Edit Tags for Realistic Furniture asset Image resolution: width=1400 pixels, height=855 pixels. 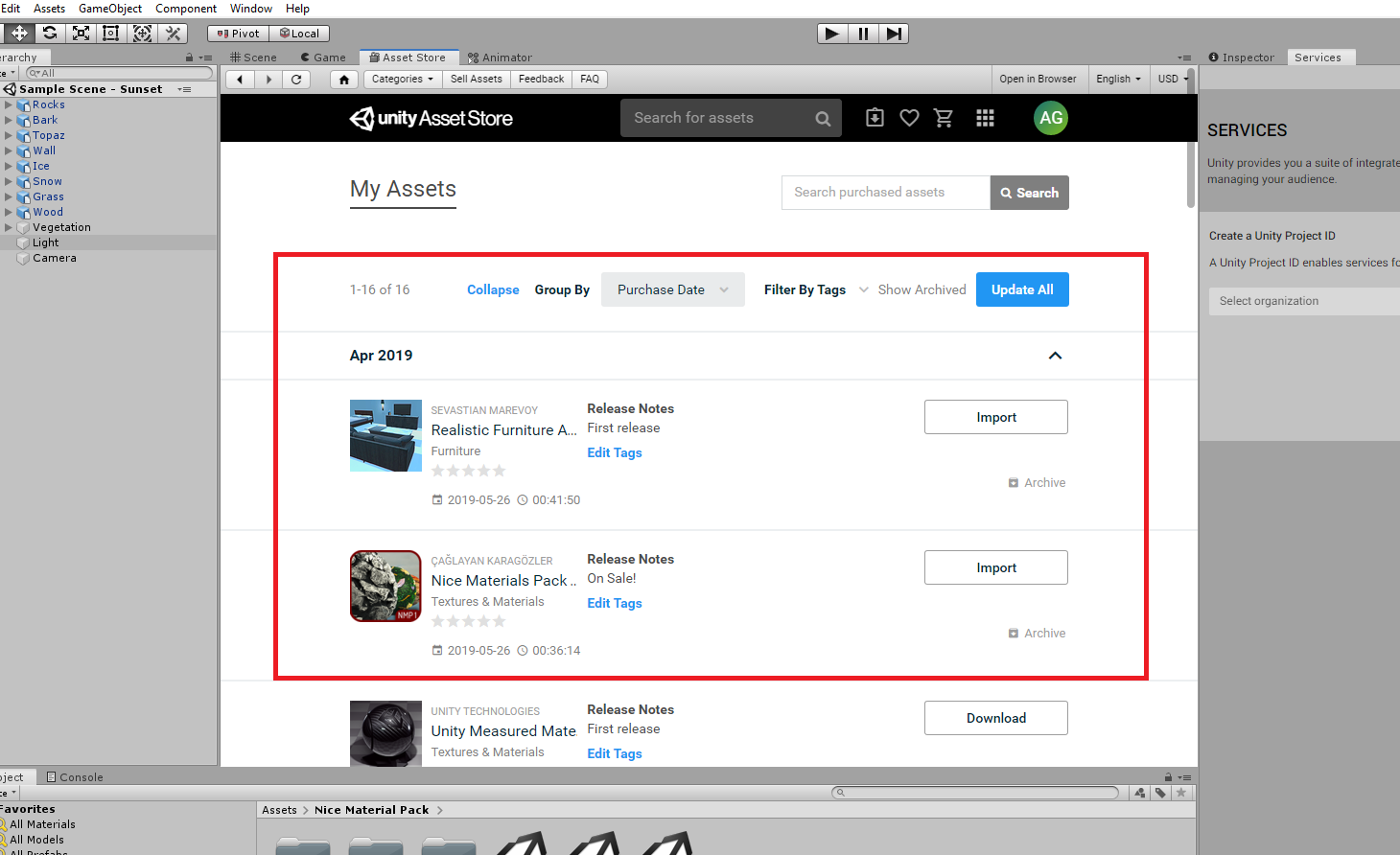click(615, 452)
